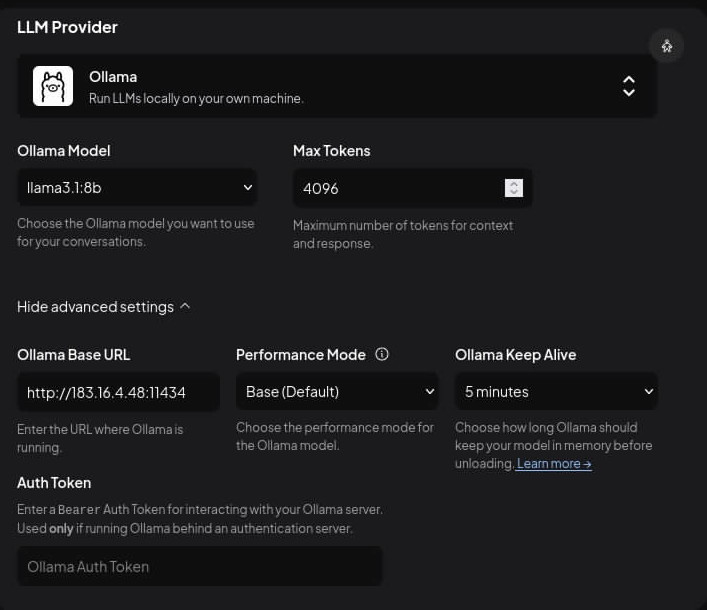The image size is (707, 610).
Task: Open the Ollama Keep Alive dropdown
Action: click(555, 391)
